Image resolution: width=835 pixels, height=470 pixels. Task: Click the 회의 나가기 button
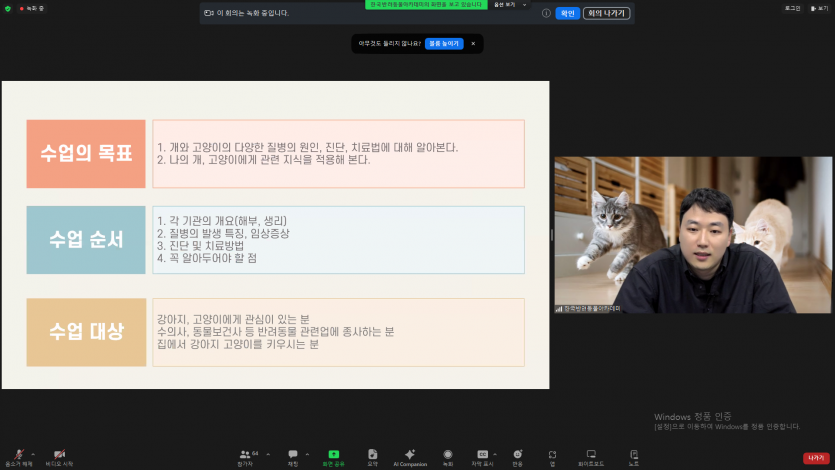[x=607, y=13]
